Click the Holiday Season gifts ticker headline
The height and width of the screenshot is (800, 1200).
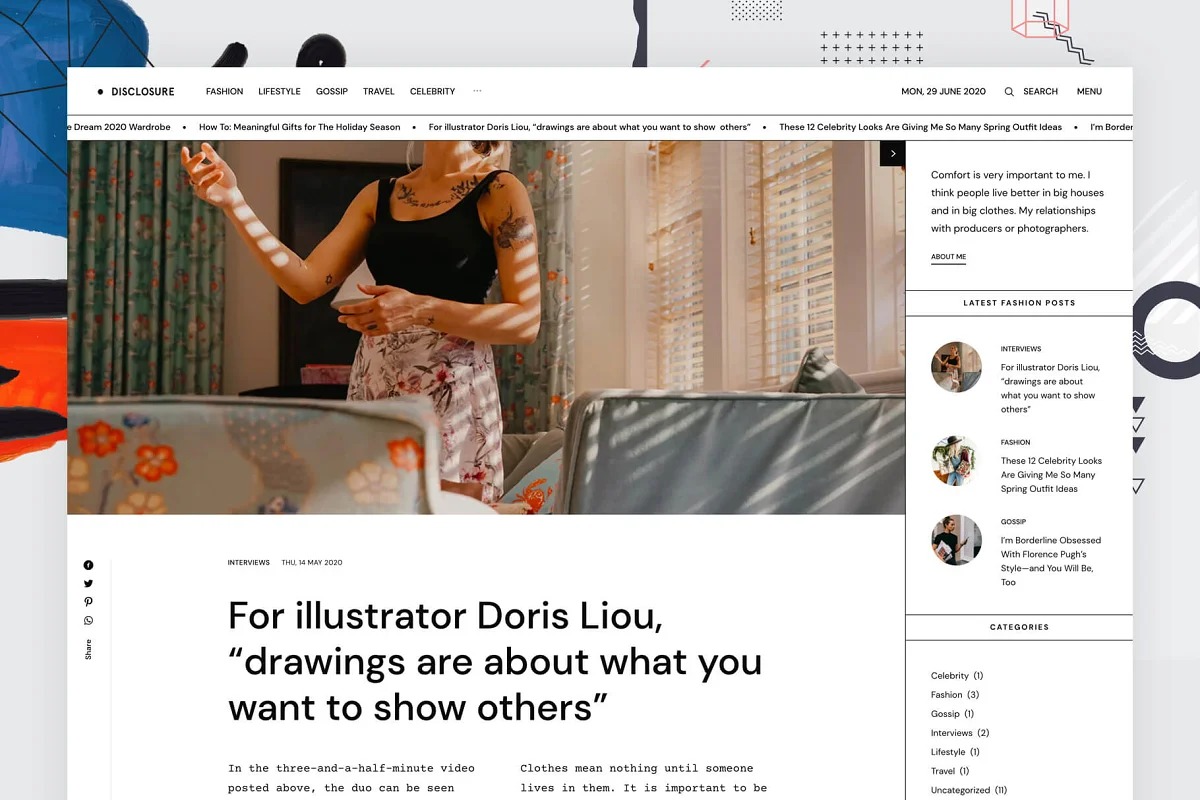pos(299,127)
